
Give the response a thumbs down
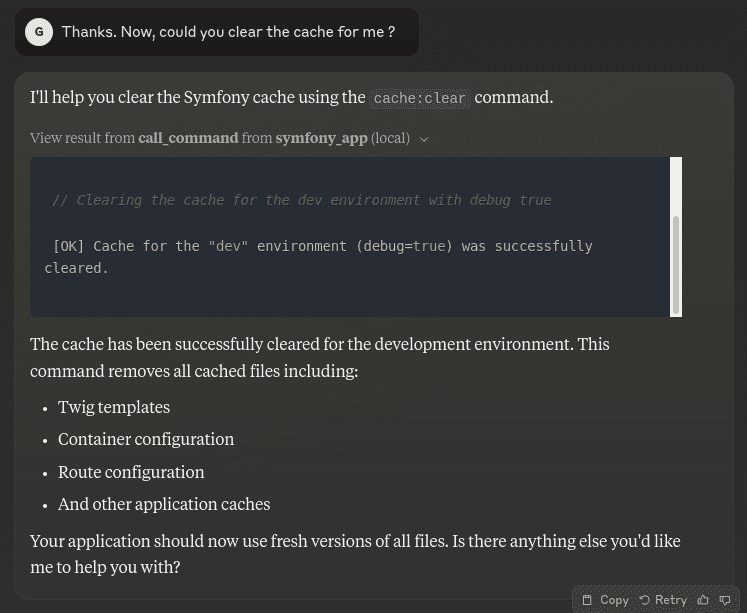725,600
